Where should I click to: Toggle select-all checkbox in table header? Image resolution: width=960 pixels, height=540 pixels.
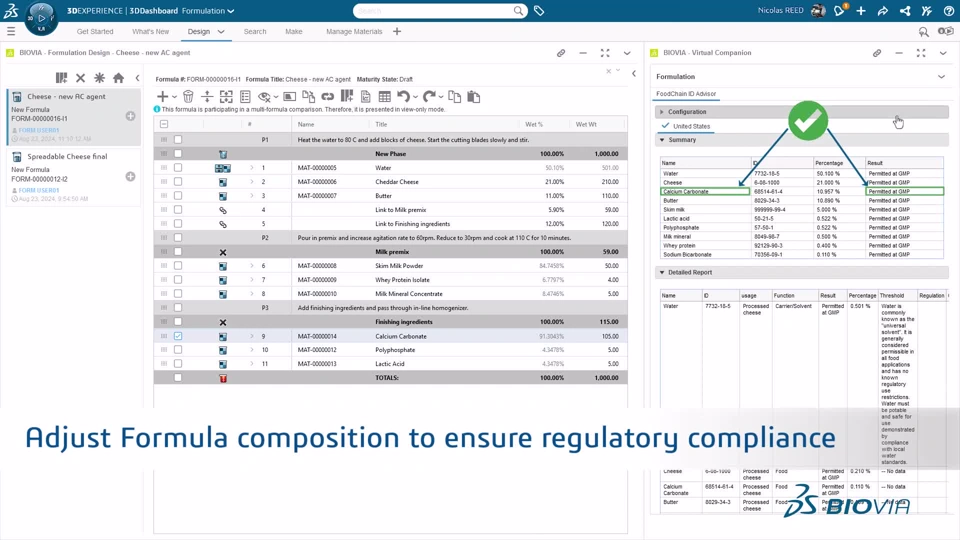(x=163, y=124)
